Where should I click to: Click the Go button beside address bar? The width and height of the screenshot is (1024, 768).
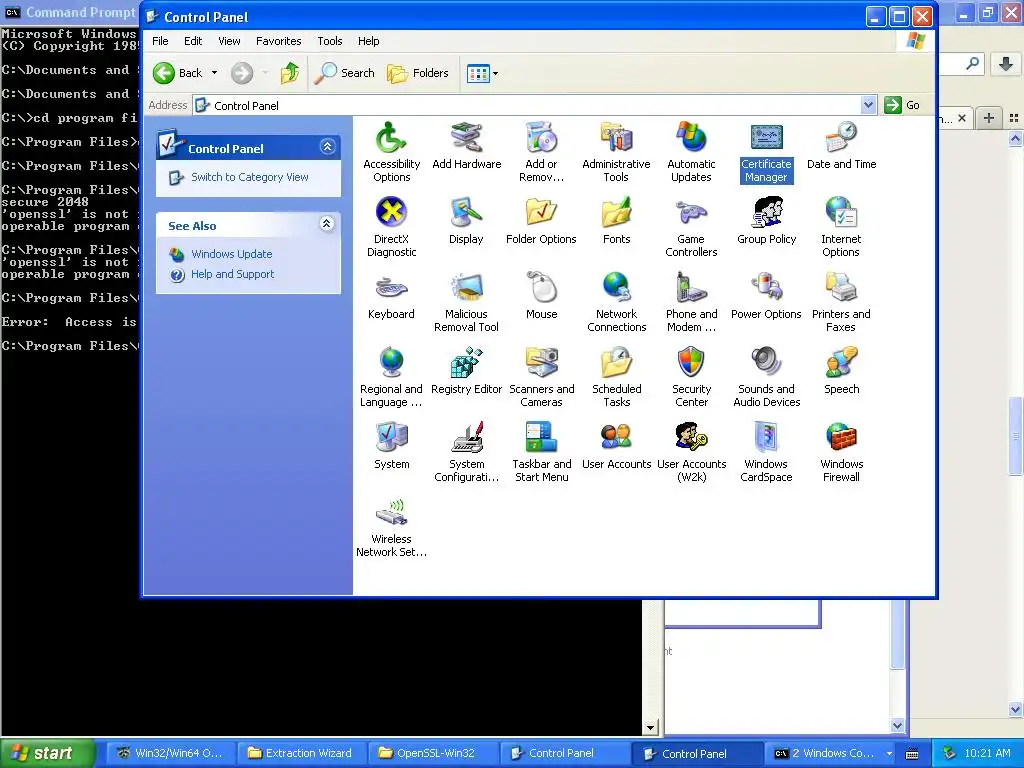click(x=902, y=105)
